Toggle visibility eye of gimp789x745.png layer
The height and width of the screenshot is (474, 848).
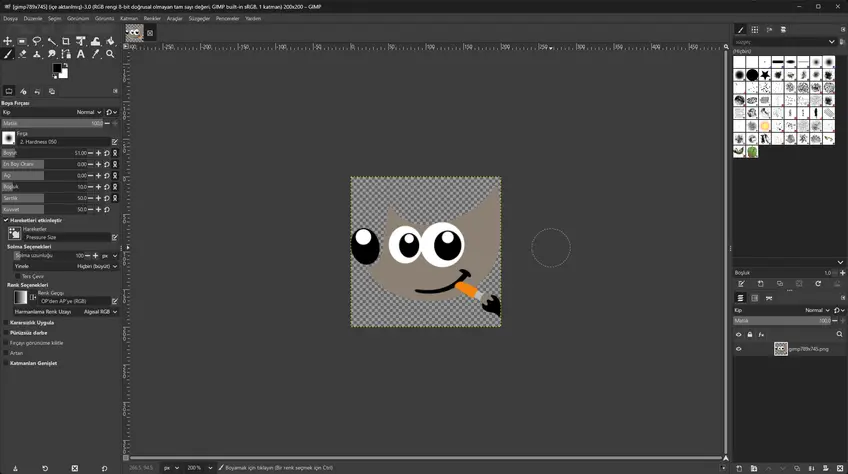[x=739, y=349]
